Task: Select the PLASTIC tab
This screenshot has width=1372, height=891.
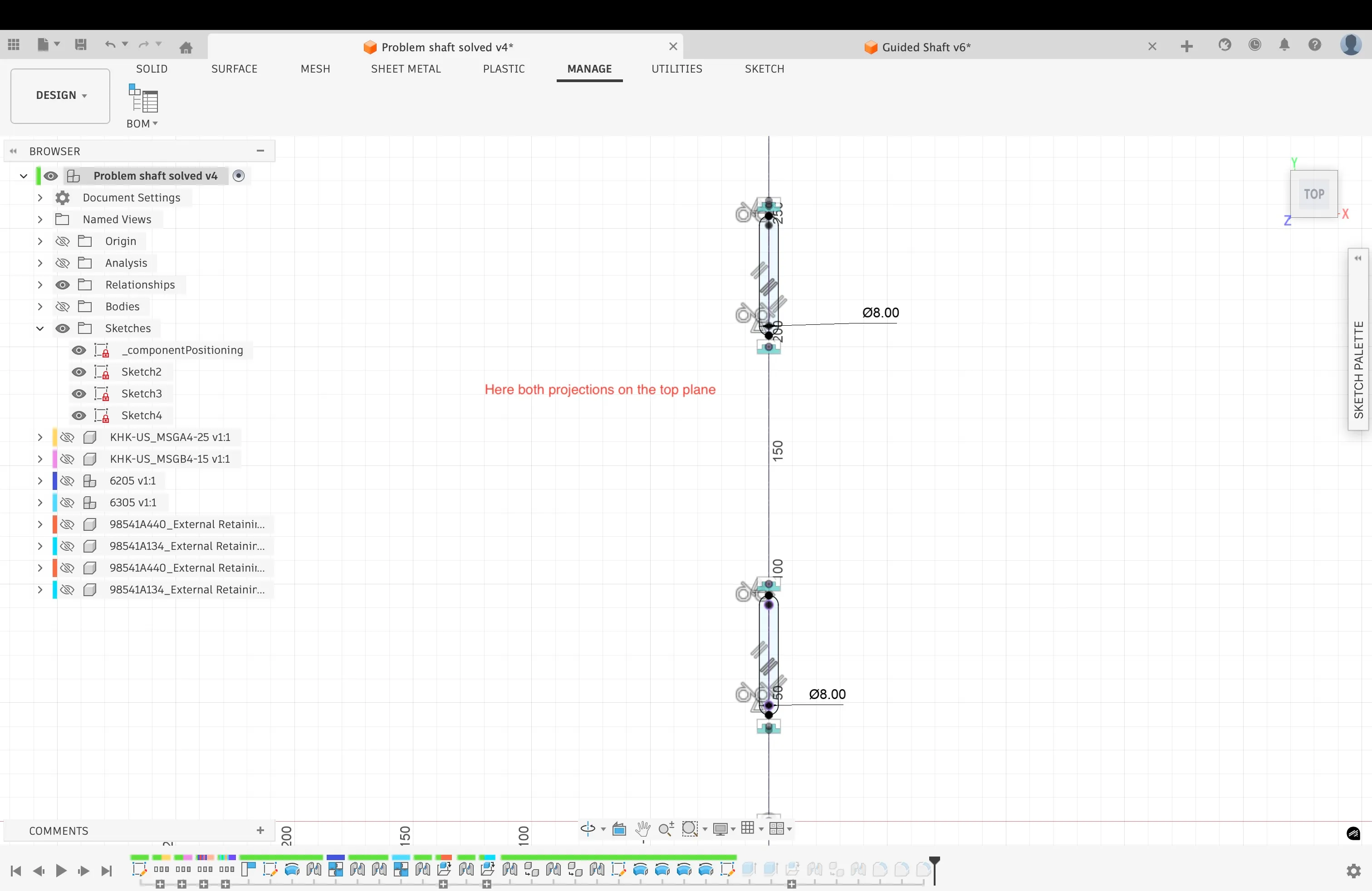Action: coord(504,69)
